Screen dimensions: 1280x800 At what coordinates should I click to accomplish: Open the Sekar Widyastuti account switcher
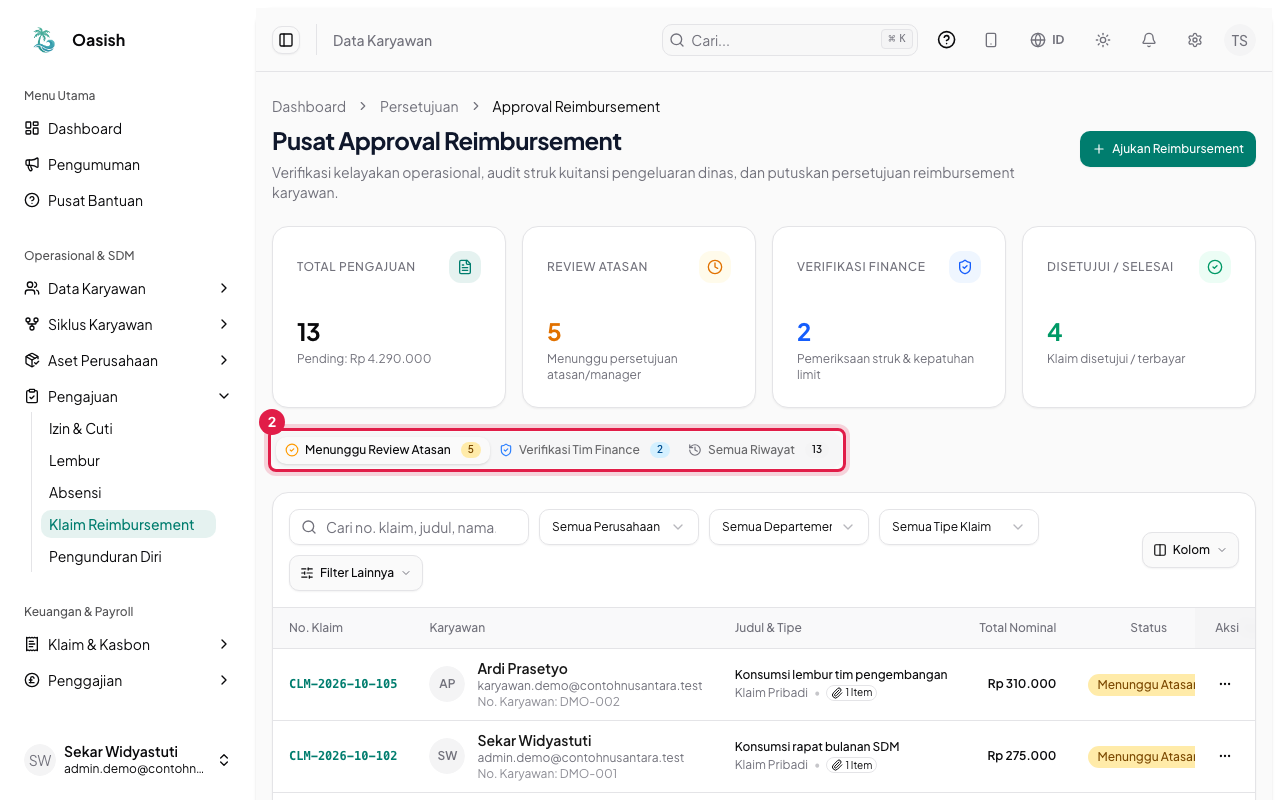(127, 760)
